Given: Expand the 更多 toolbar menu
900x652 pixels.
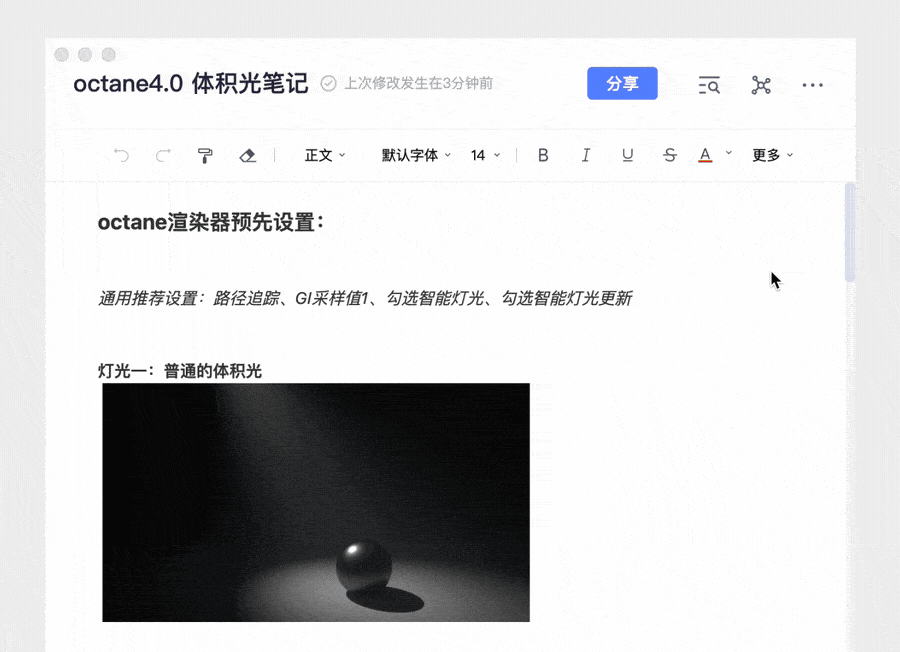Looking at the screenshot, I should coord(772,155).
